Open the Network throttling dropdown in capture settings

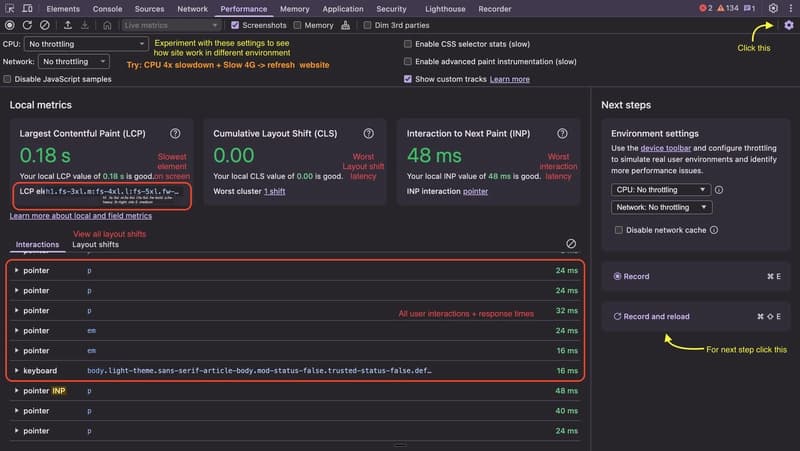(74, 61)
